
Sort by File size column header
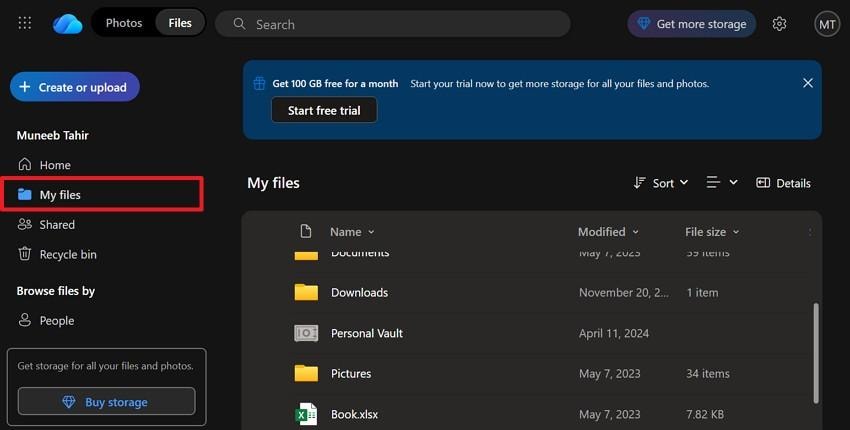(x=712, y=232)
